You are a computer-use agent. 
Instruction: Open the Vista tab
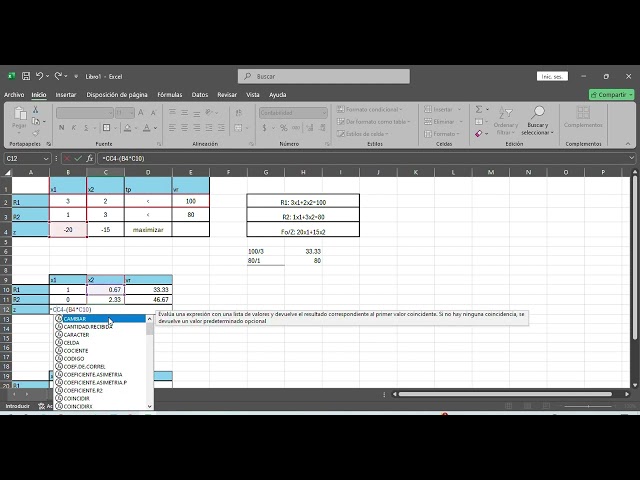click(x=253, y=95)
